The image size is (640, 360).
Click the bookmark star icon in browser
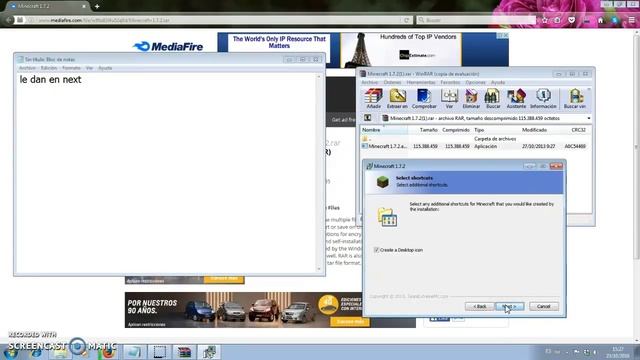(x=545, y=20)
